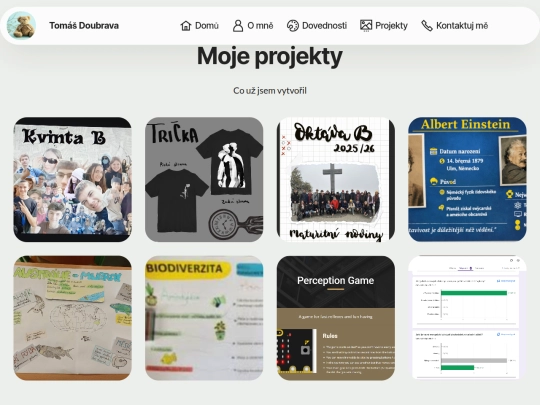Open the Perception Game project card

click(336, 318)
